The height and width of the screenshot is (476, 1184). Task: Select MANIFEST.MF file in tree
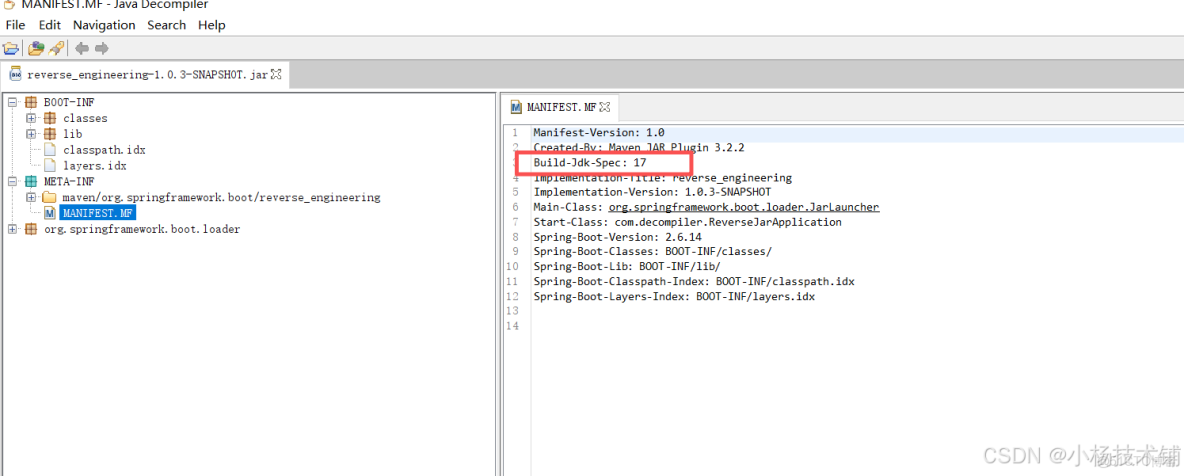tap(98, 213)
